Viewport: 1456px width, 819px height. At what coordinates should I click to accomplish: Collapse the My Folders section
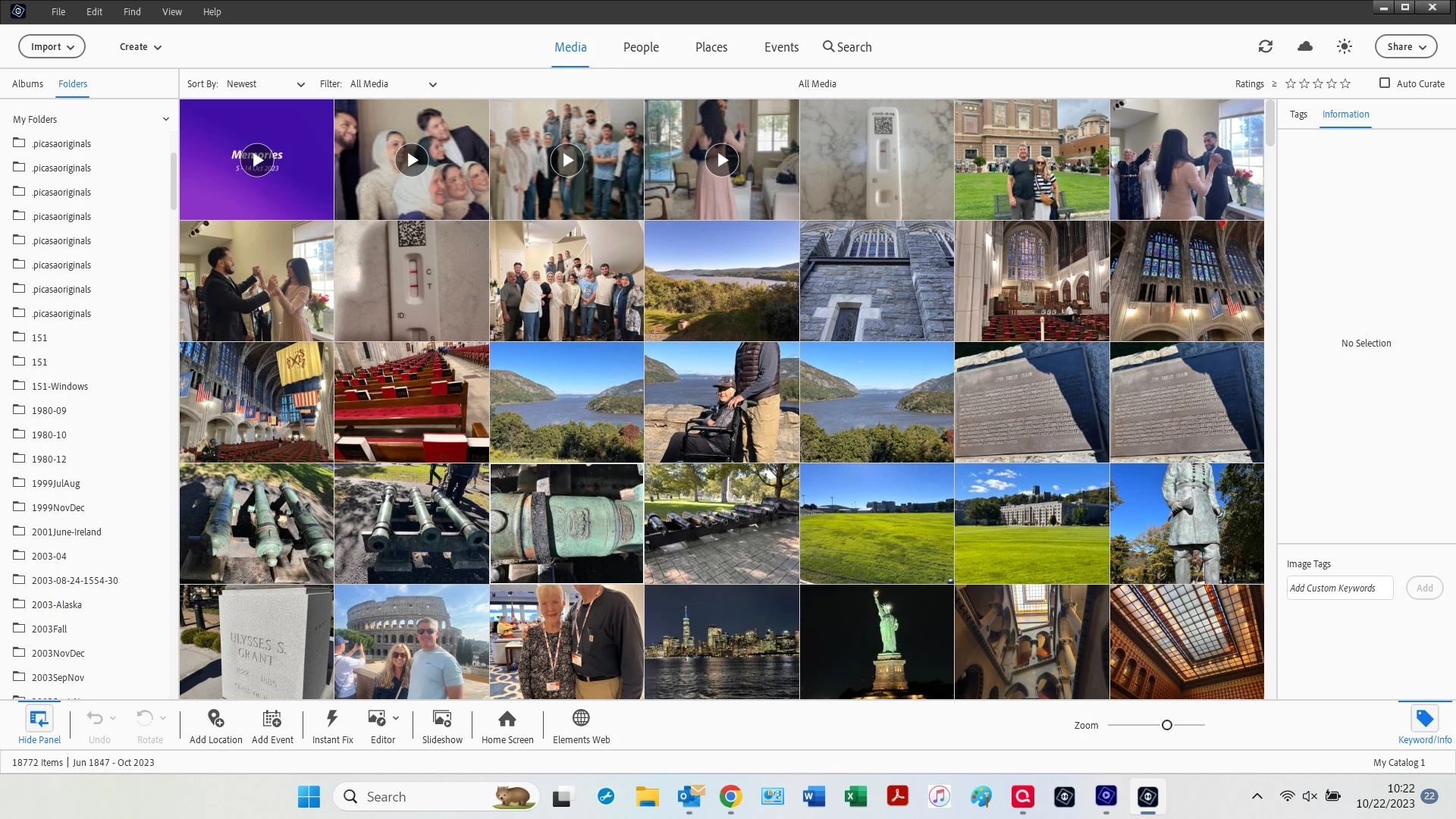166,119
